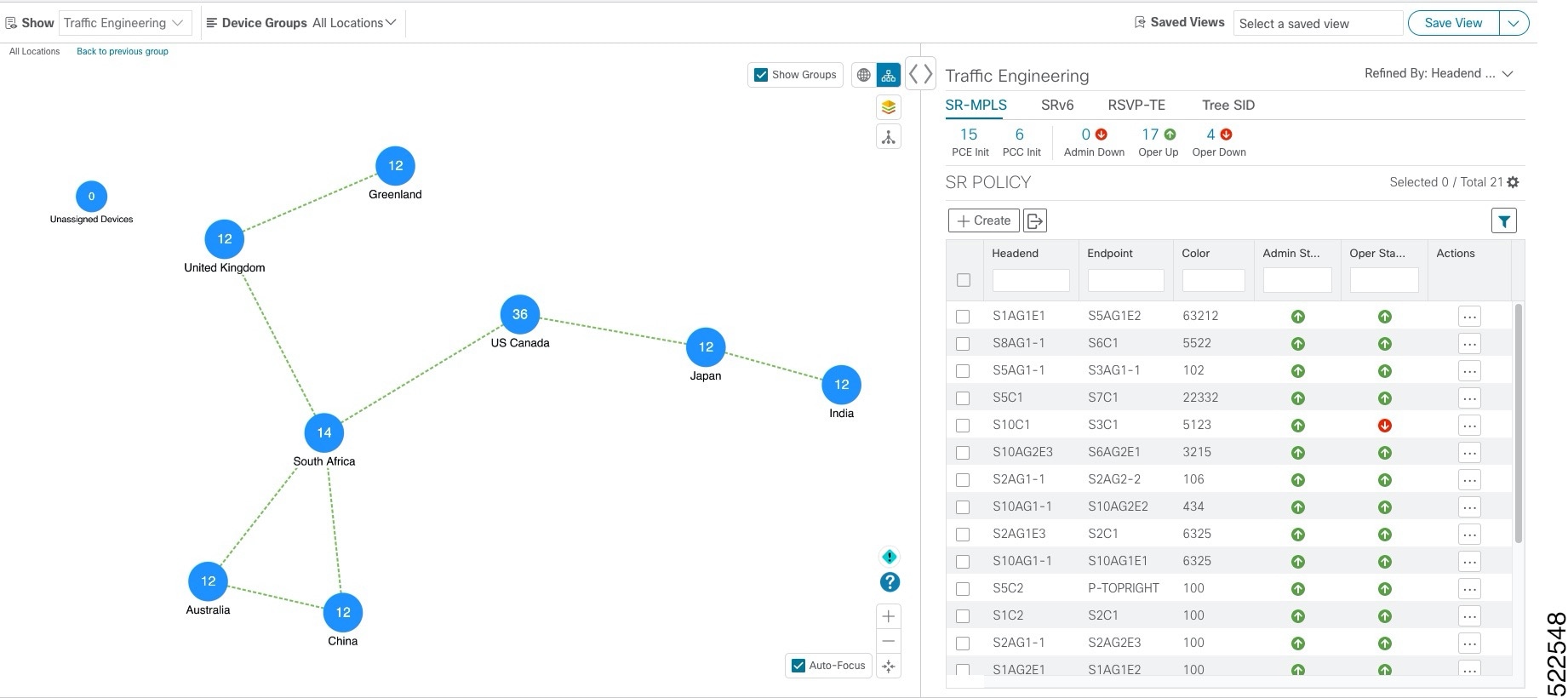Click the Create SR policy button
1568x698 pixels.
[983, 221]
